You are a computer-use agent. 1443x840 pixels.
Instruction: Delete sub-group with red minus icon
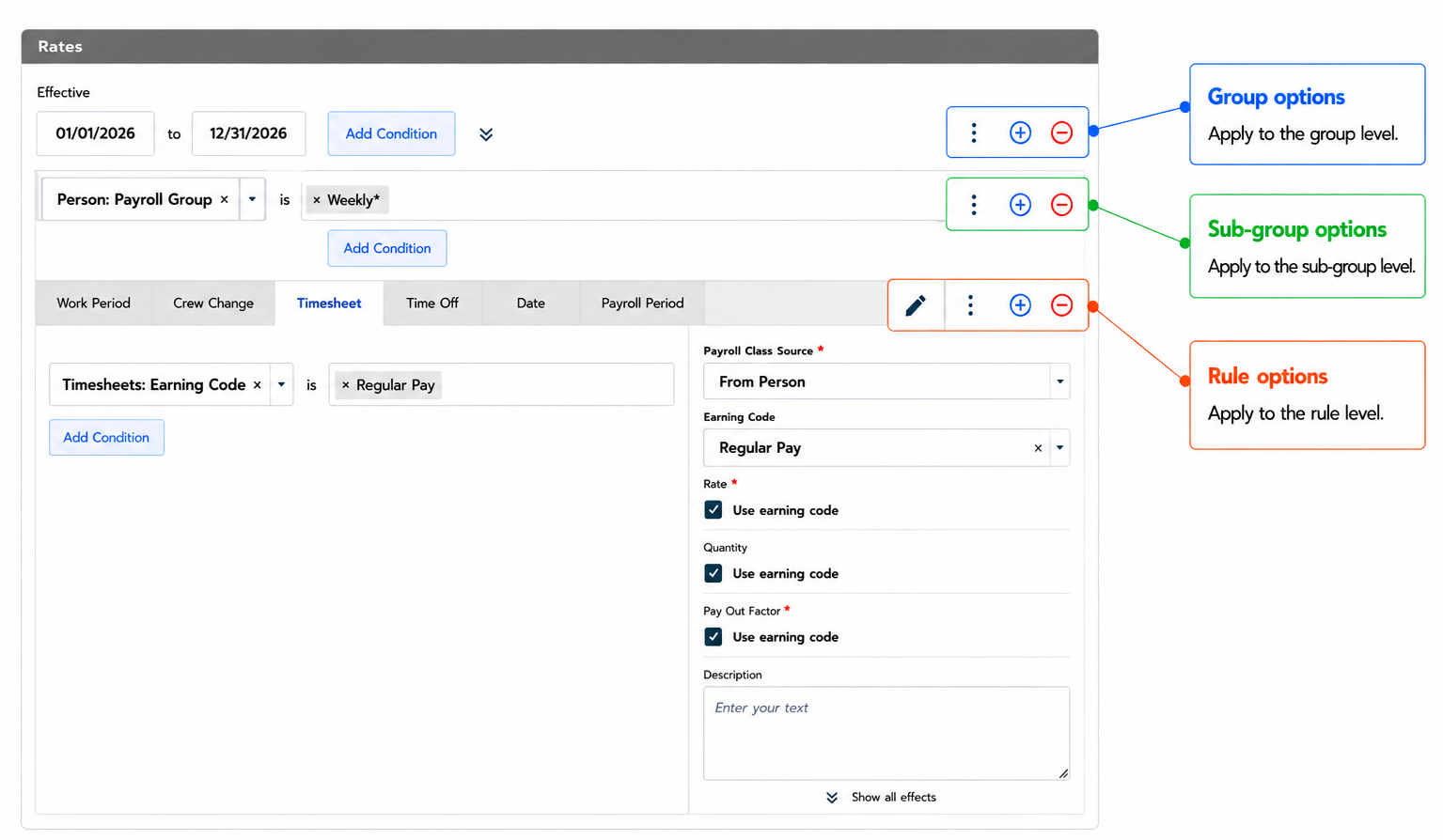pyautogui.click(x=1061, y=204)
